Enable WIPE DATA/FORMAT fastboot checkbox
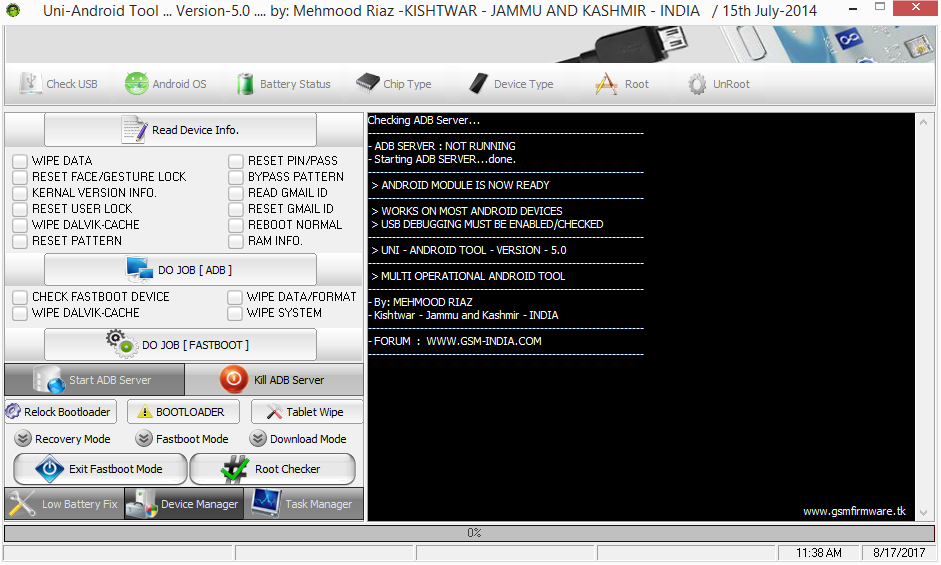The image size is (941, 565). click(x=235, y=297)
